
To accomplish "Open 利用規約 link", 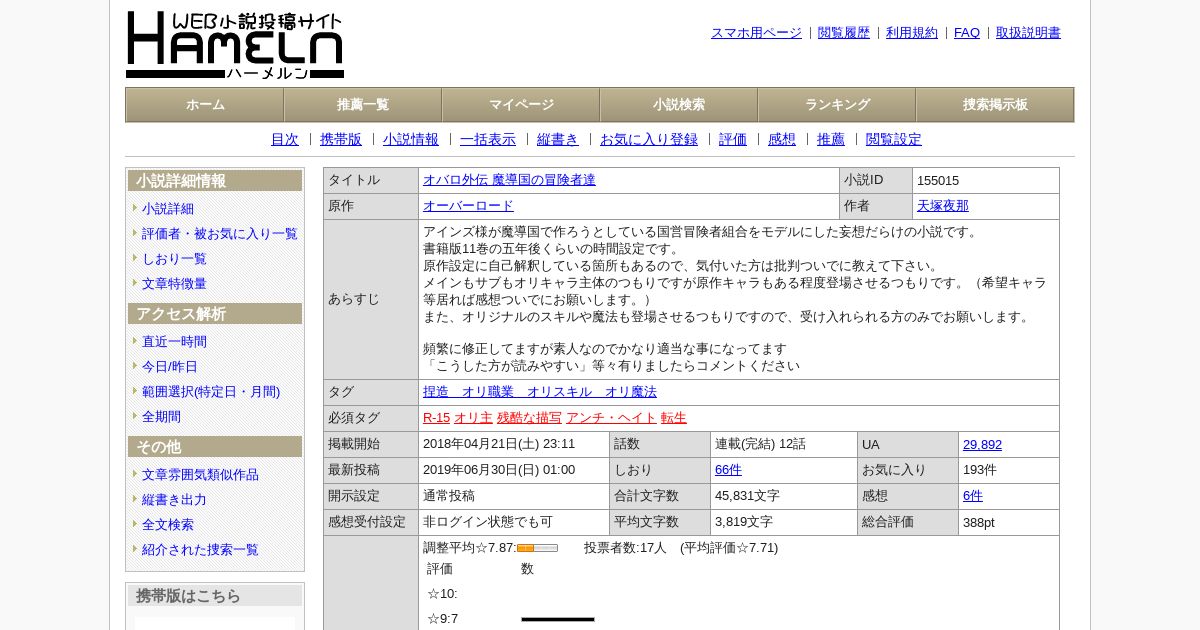I will [x=912, y=33].
